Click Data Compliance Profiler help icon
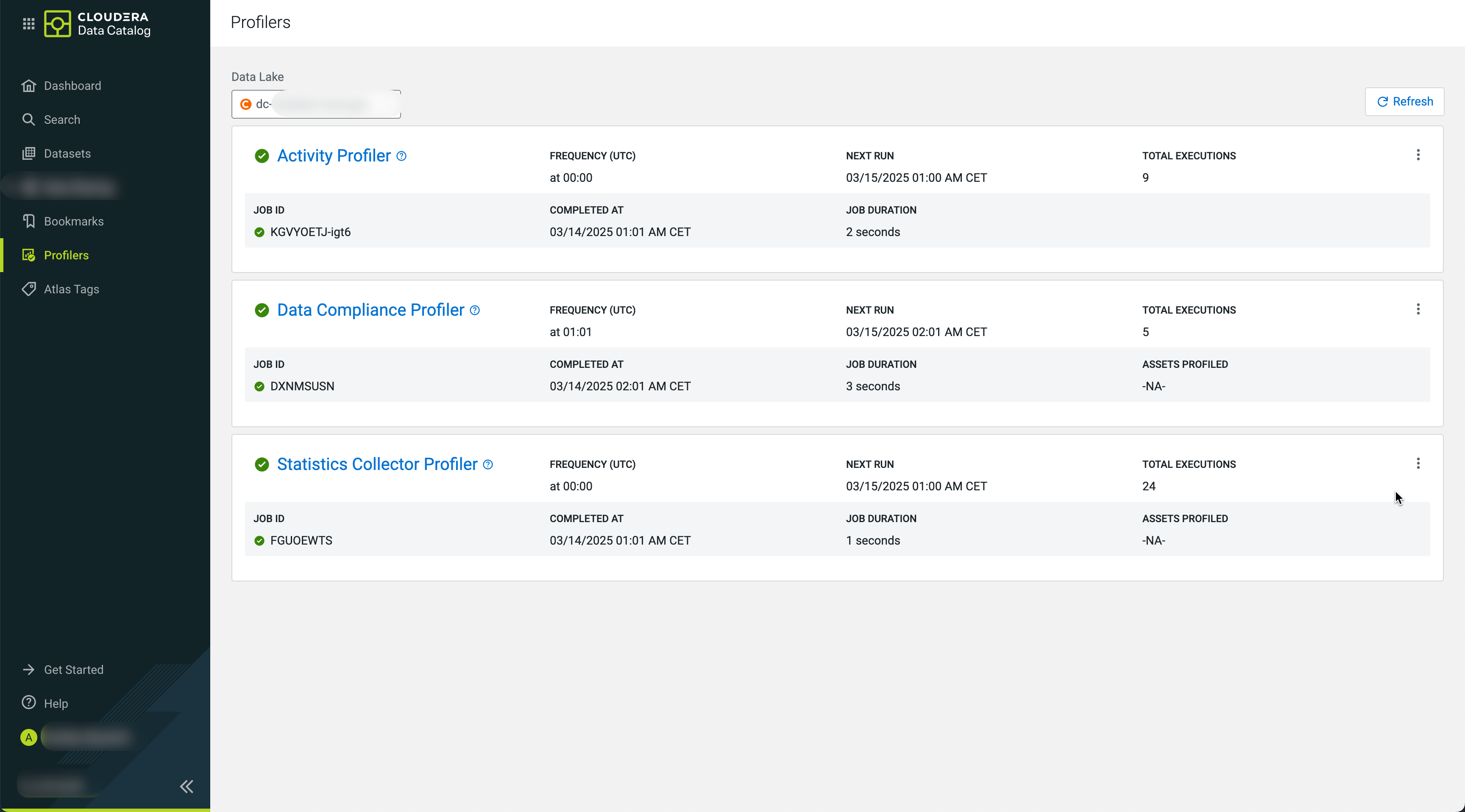The width and height of the screenshot is (1465, 812). point(475,311)
